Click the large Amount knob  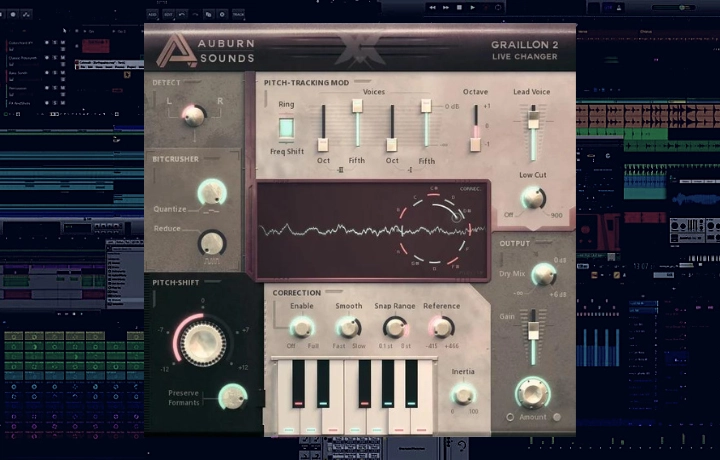point(533,393)
